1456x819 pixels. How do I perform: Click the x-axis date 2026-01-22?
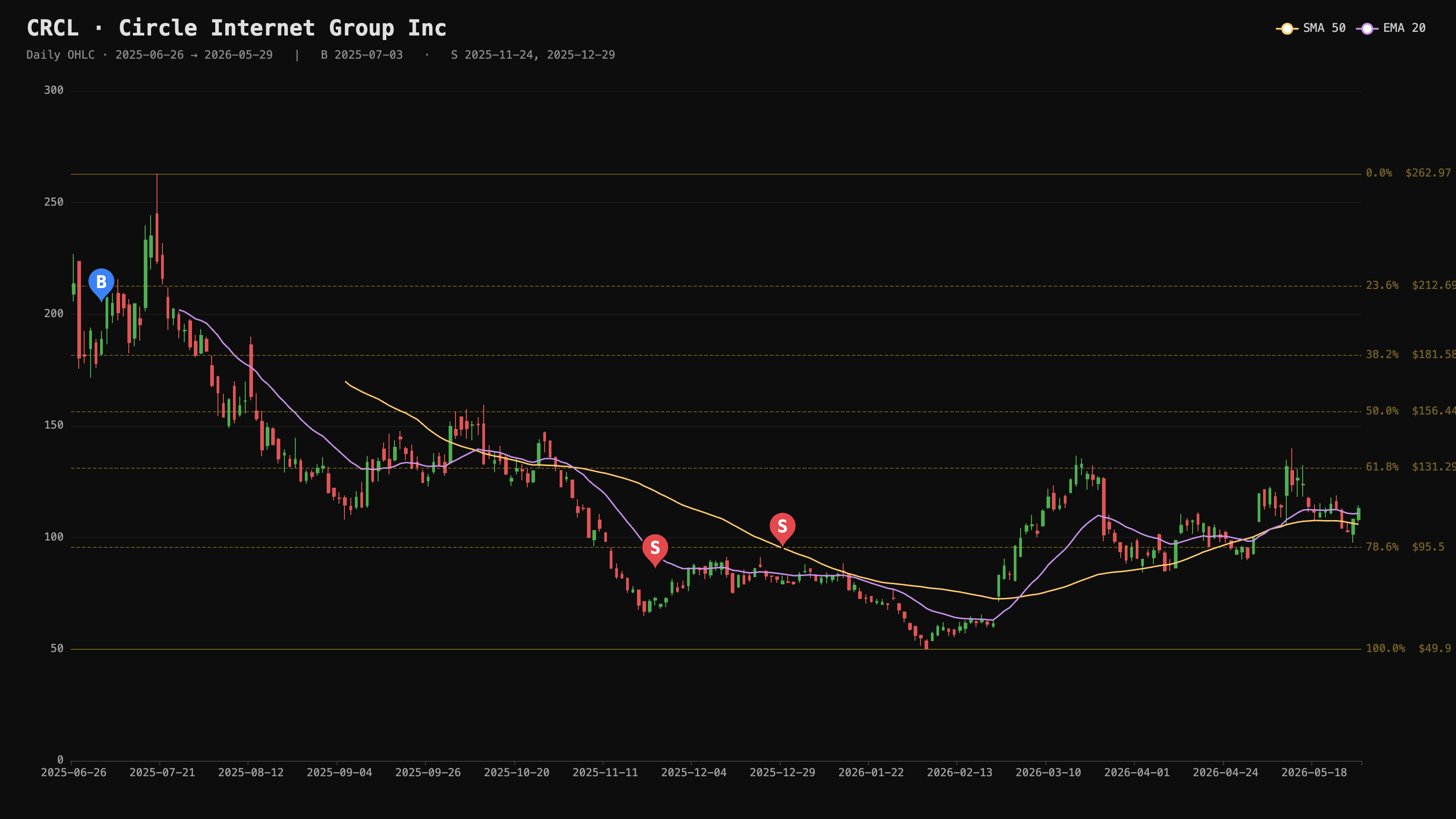(x=871, y=773)
